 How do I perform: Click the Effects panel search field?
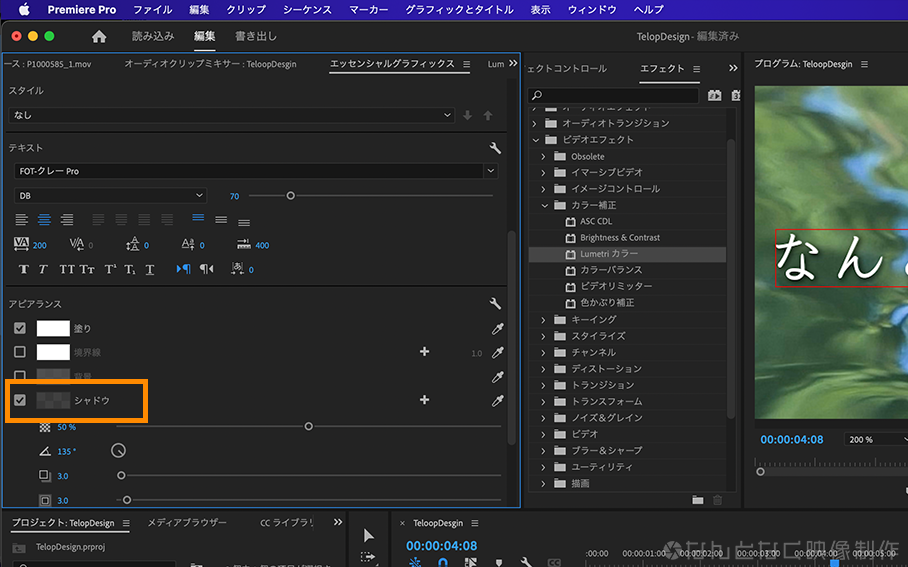(x=614, y=95)
